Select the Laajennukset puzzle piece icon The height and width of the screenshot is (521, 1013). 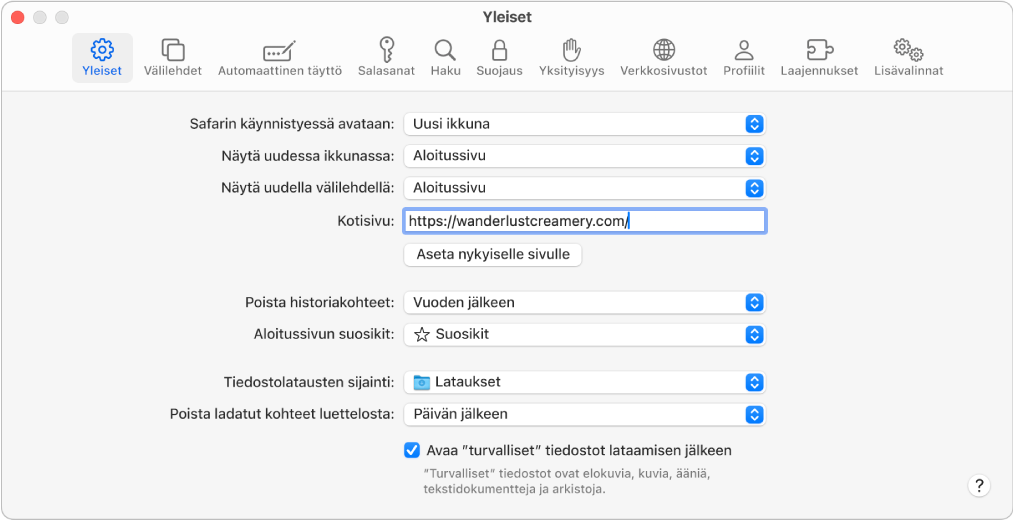(x=819, y=50)
